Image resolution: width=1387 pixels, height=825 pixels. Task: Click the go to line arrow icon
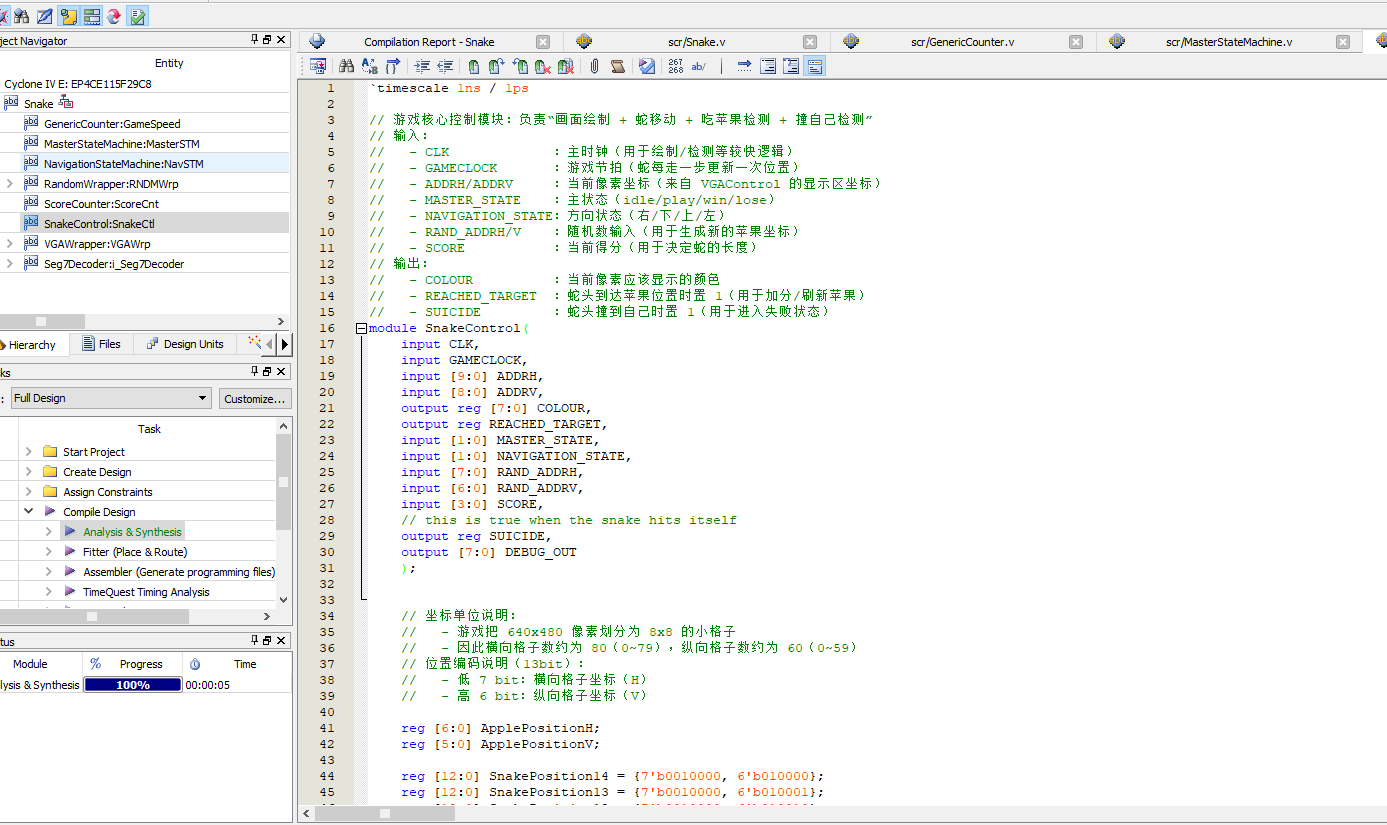[x=744, y=66]
